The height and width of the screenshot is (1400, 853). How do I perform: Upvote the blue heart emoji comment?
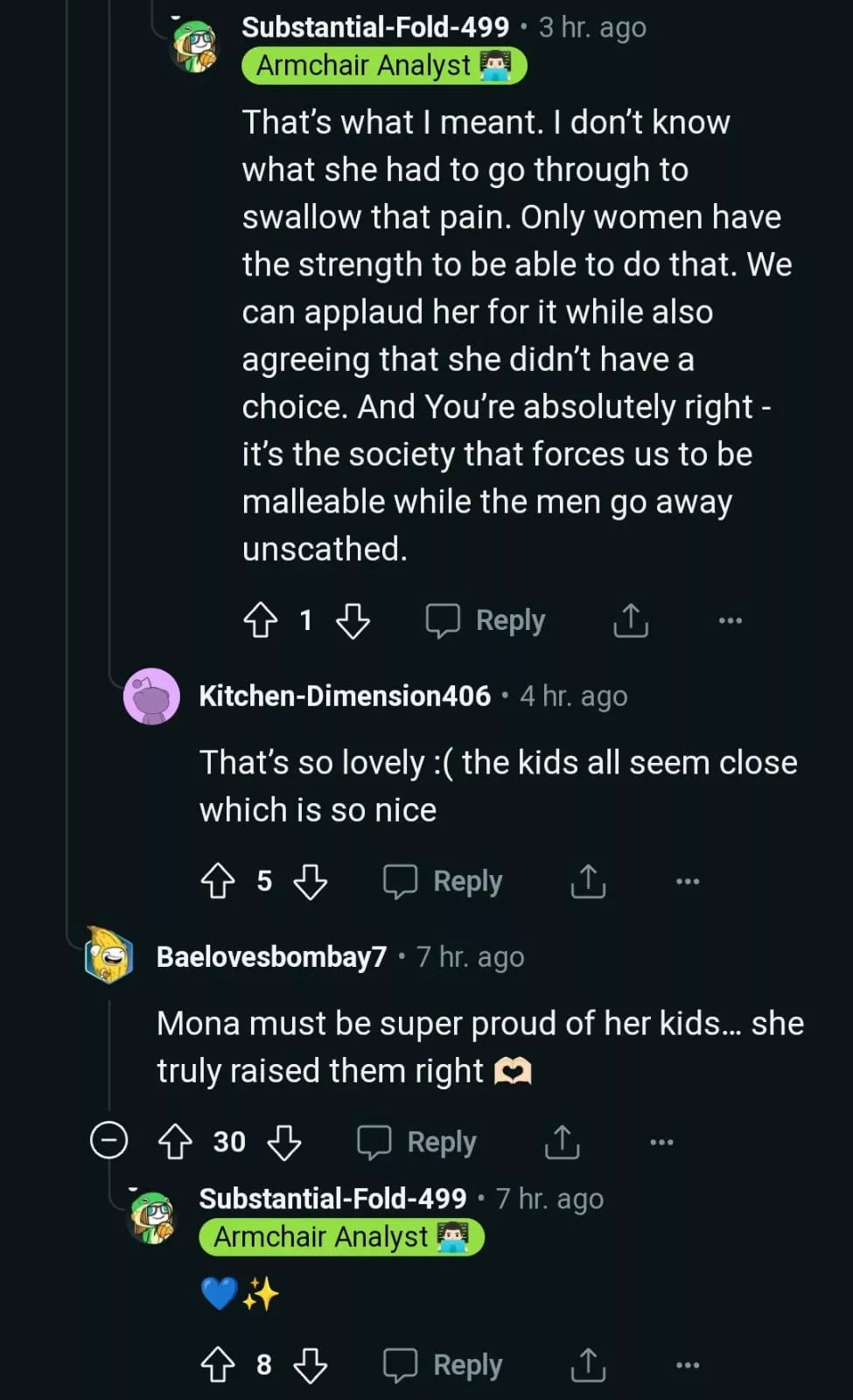coord(218,1364)
